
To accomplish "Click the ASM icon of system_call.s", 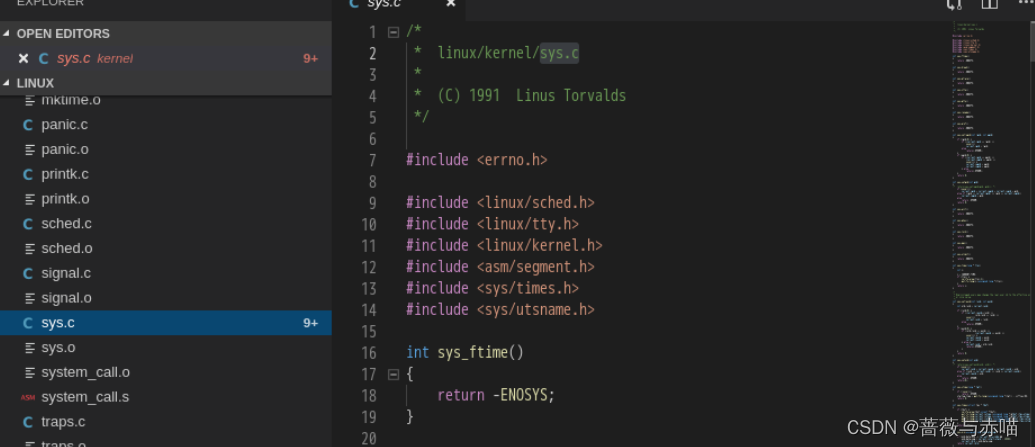I will pyautogui.click(x=28, y=397).
